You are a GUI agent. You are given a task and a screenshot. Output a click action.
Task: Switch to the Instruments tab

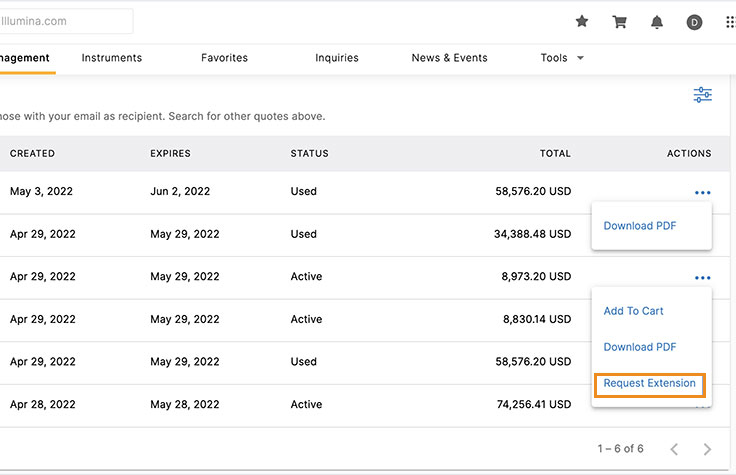pyautogui.click(x=112, y=58)
